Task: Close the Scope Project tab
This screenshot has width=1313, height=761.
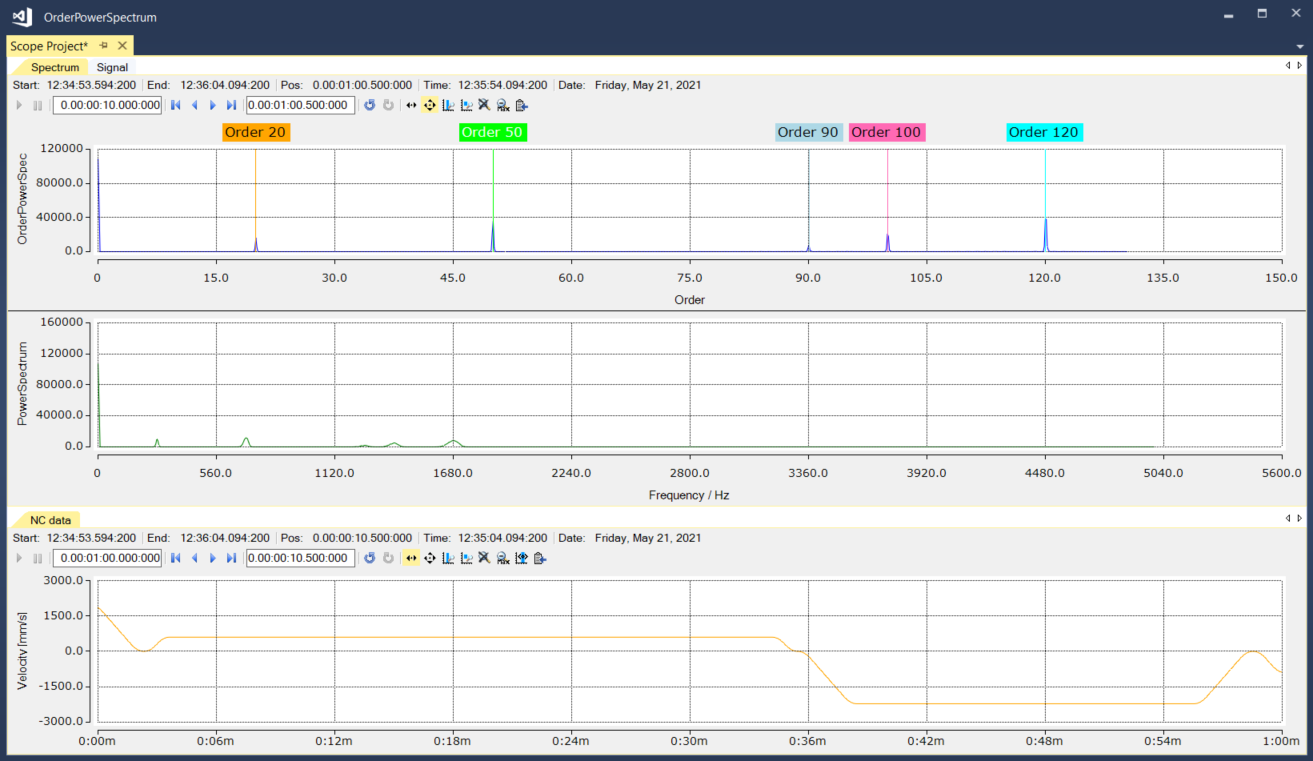Action: pyautogui.click(x=122, y=46)
